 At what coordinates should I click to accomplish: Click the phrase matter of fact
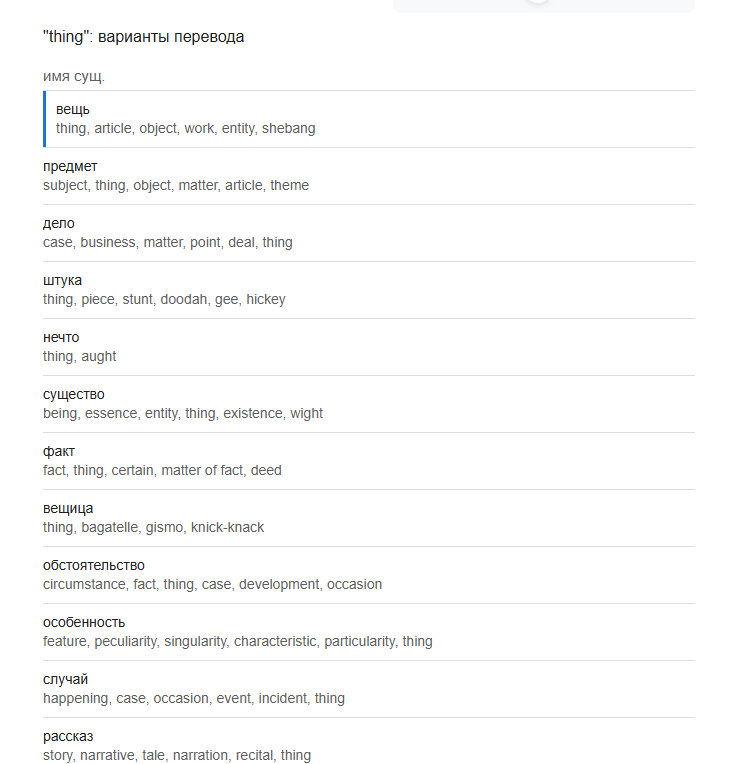[202, 470]
